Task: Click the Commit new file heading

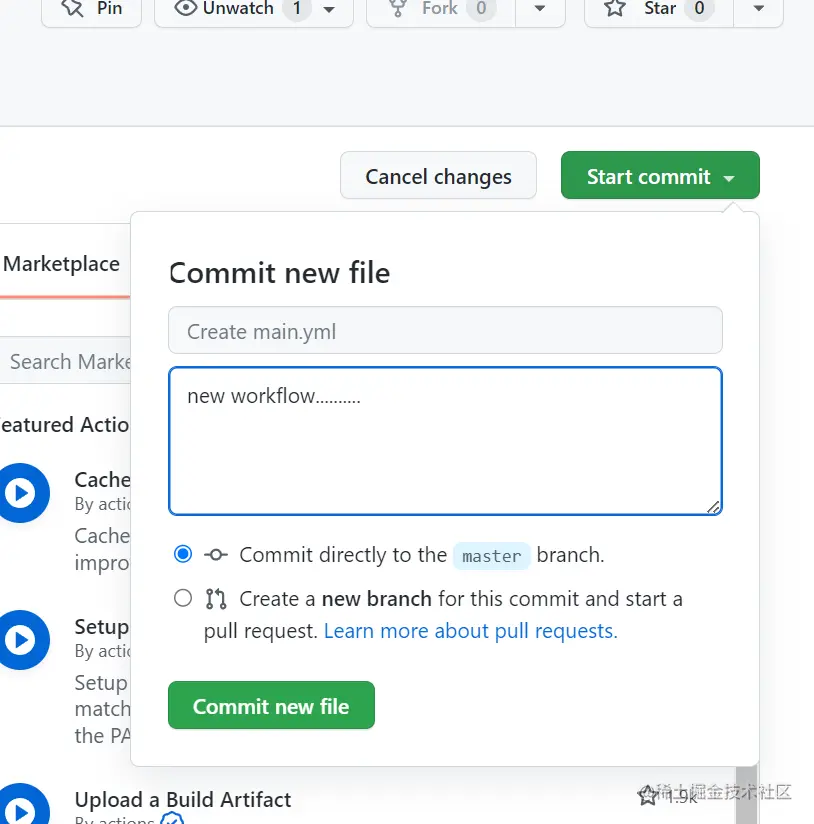Action: pos(280,273)
